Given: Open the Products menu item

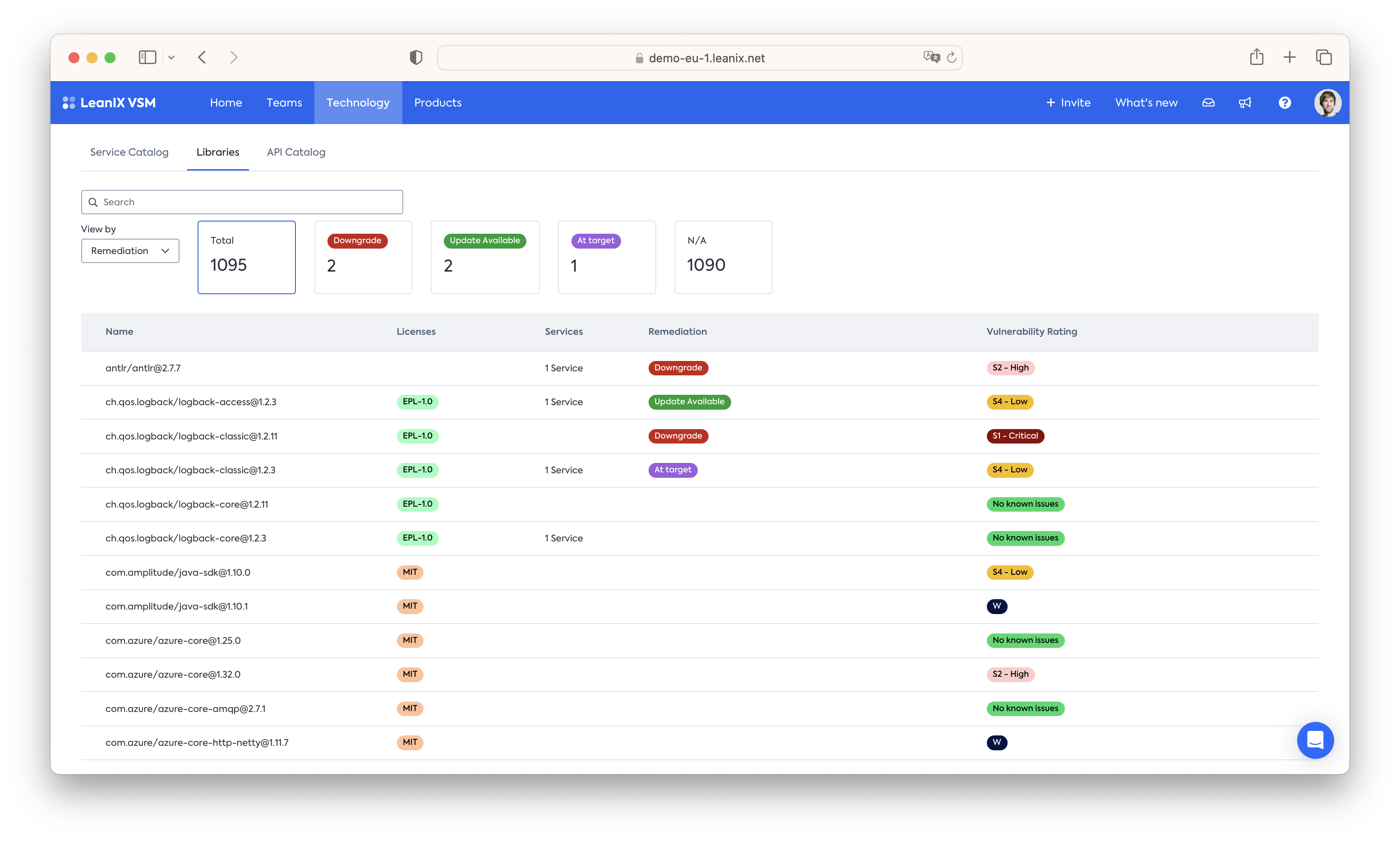Looking at the screenshot, I should click(437, 102).
